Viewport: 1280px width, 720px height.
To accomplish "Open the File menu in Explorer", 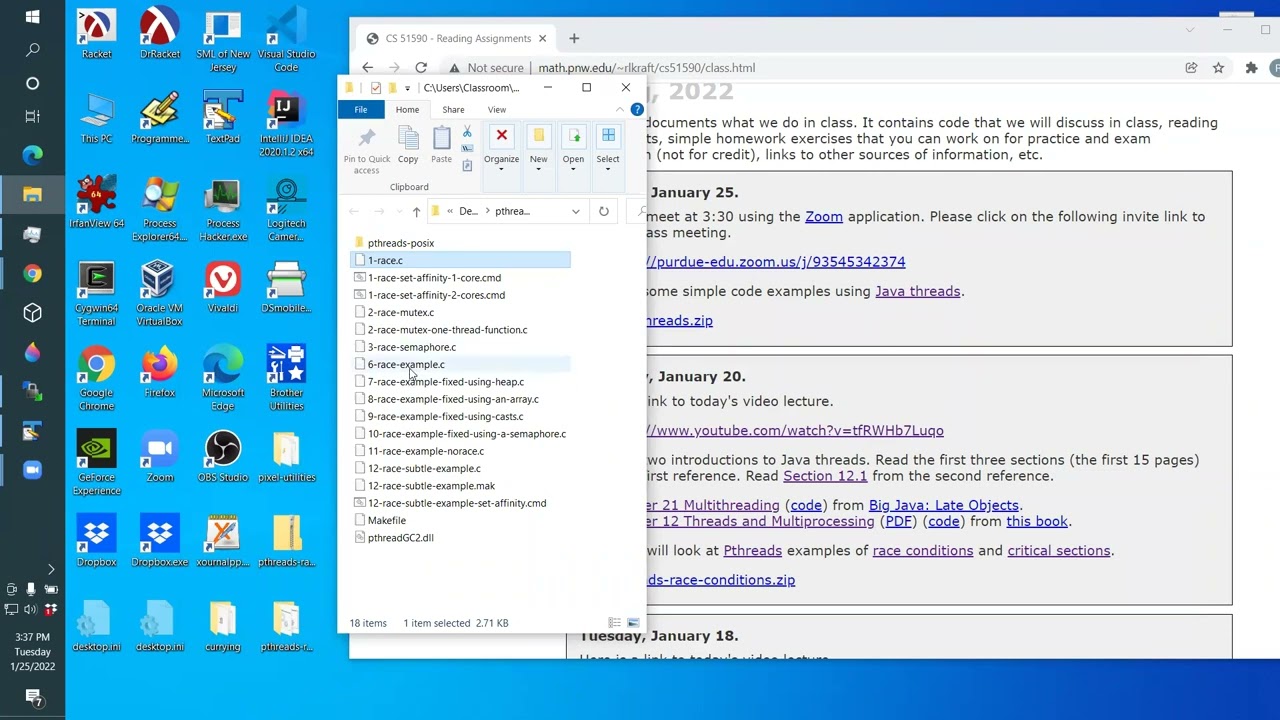I will point(360,110).
